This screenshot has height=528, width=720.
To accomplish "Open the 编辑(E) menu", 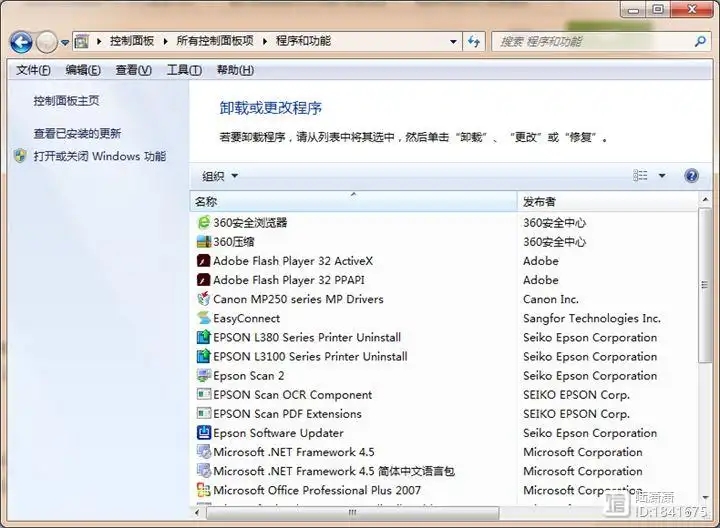I will [83, 70].
